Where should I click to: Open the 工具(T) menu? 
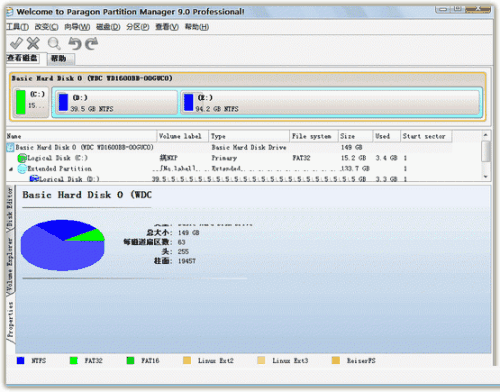point(17,27)
